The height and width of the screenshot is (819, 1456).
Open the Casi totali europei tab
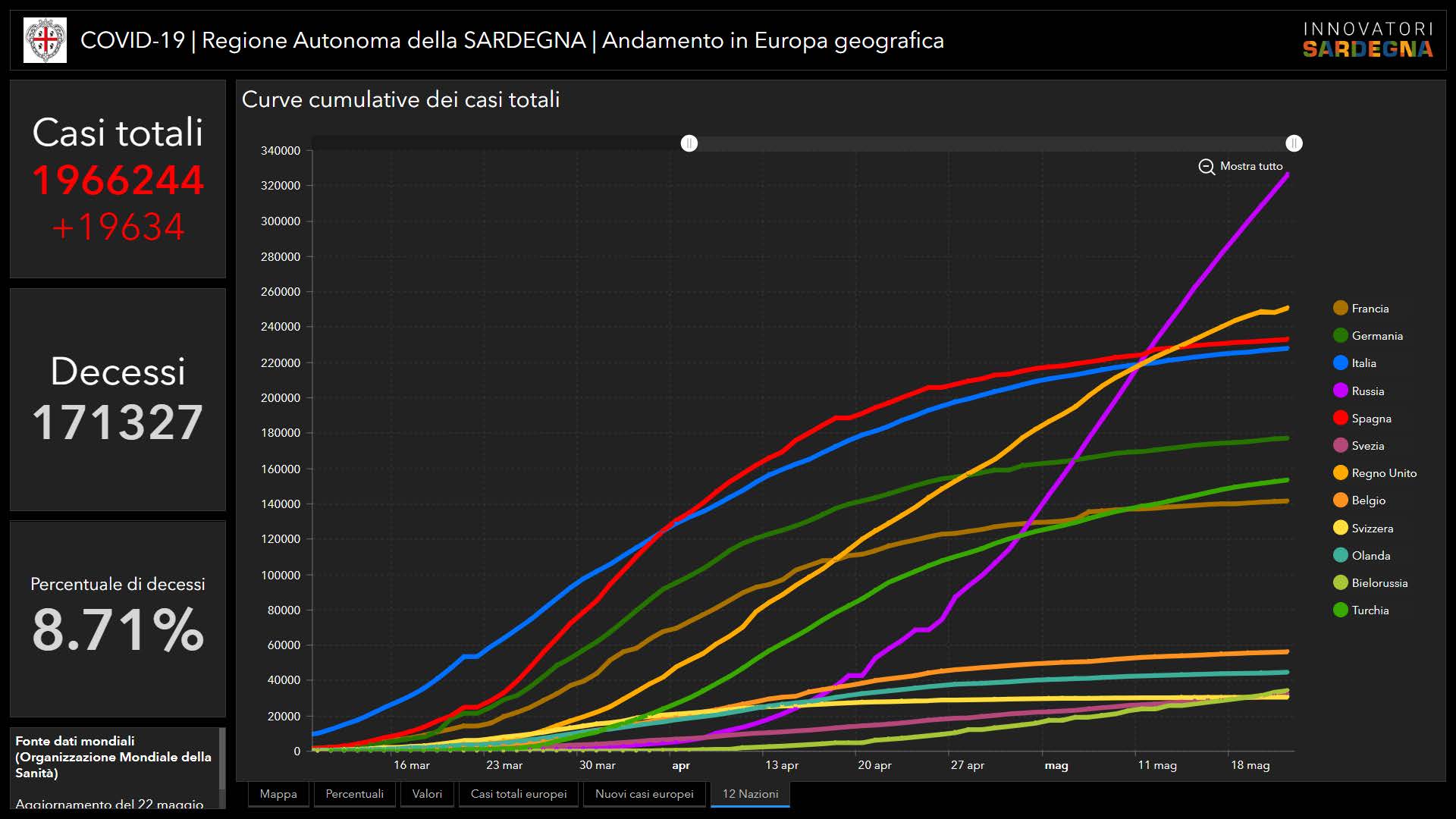click(519, 794)
